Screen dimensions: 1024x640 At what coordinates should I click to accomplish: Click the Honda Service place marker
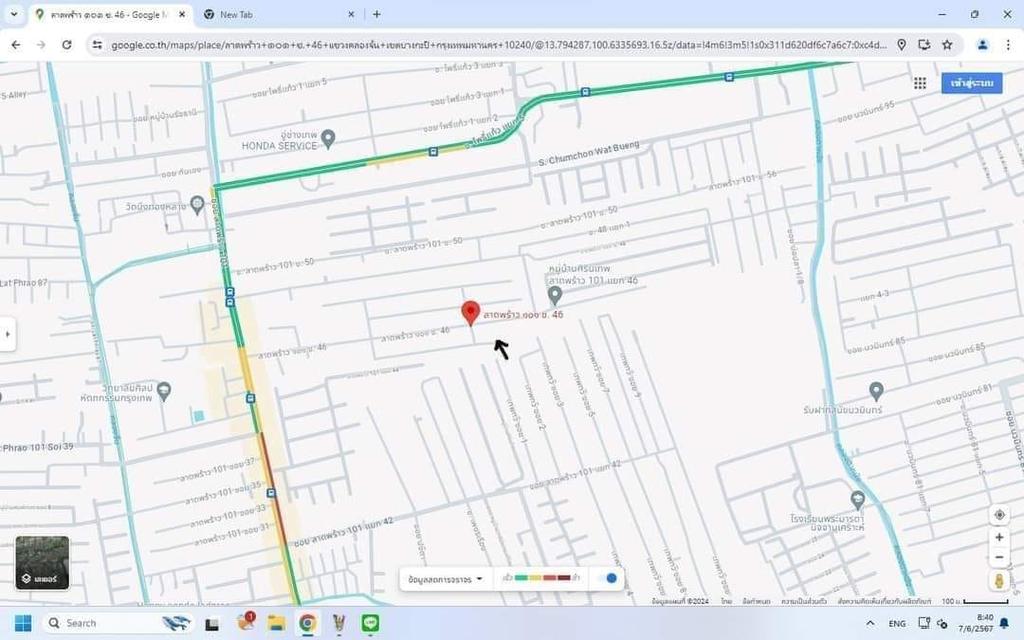tap(327, 137)
